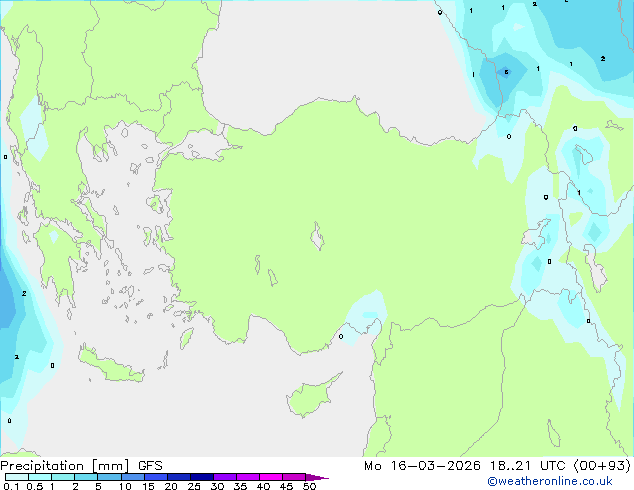Click the '25' legend scale number

194,486
